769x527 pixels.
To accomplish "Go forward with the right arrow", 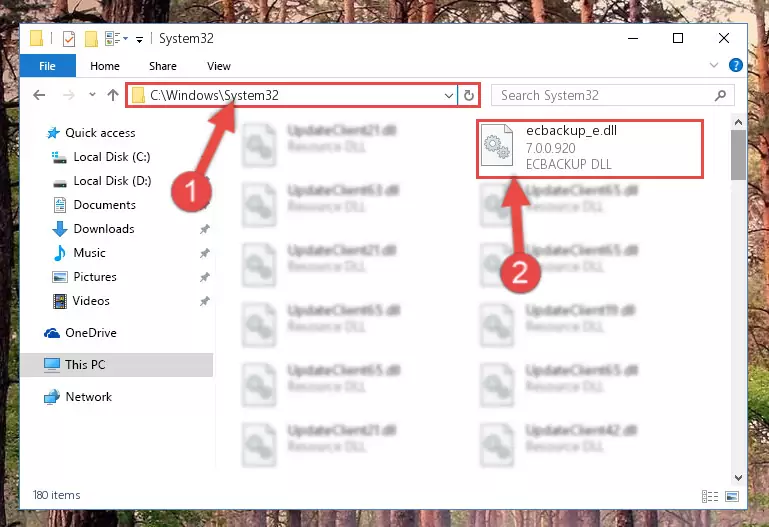I will point(69,95).
